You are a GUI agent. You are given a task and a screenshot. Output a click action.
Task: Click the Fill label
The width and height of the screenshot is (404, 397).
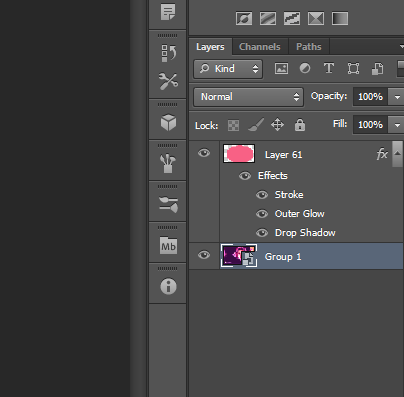click(340, 124)
